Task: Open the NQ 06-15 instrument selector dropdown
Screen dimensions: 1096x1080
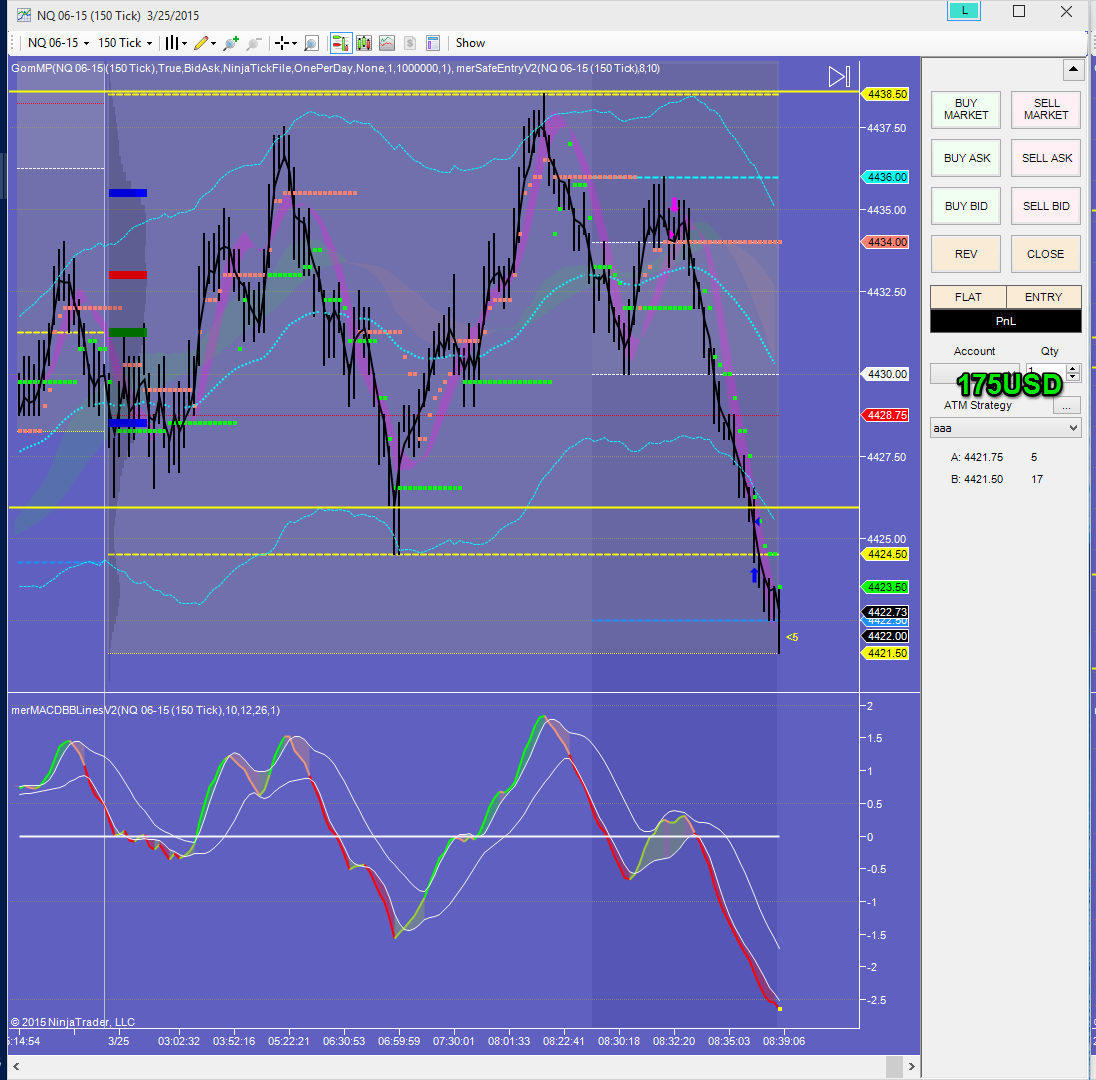Action: 59,43
